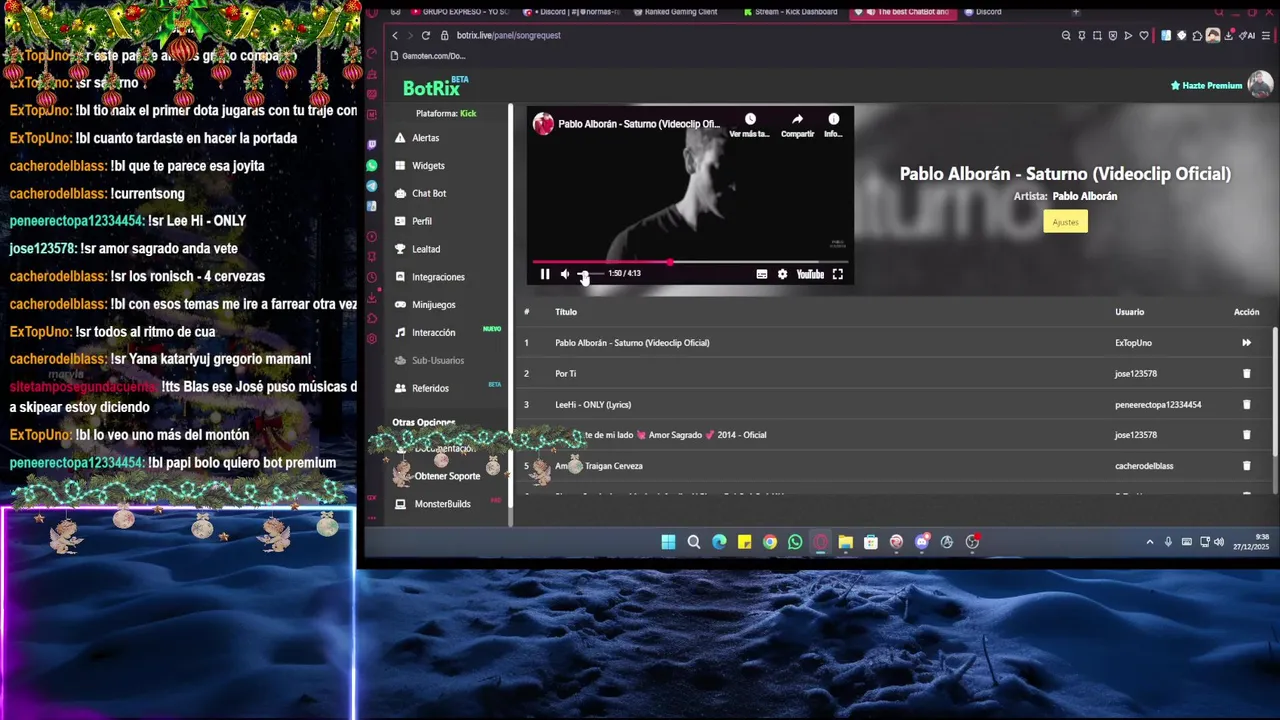Delete the song Por Ti
Screen dimensions: 1280x720
1246,374
